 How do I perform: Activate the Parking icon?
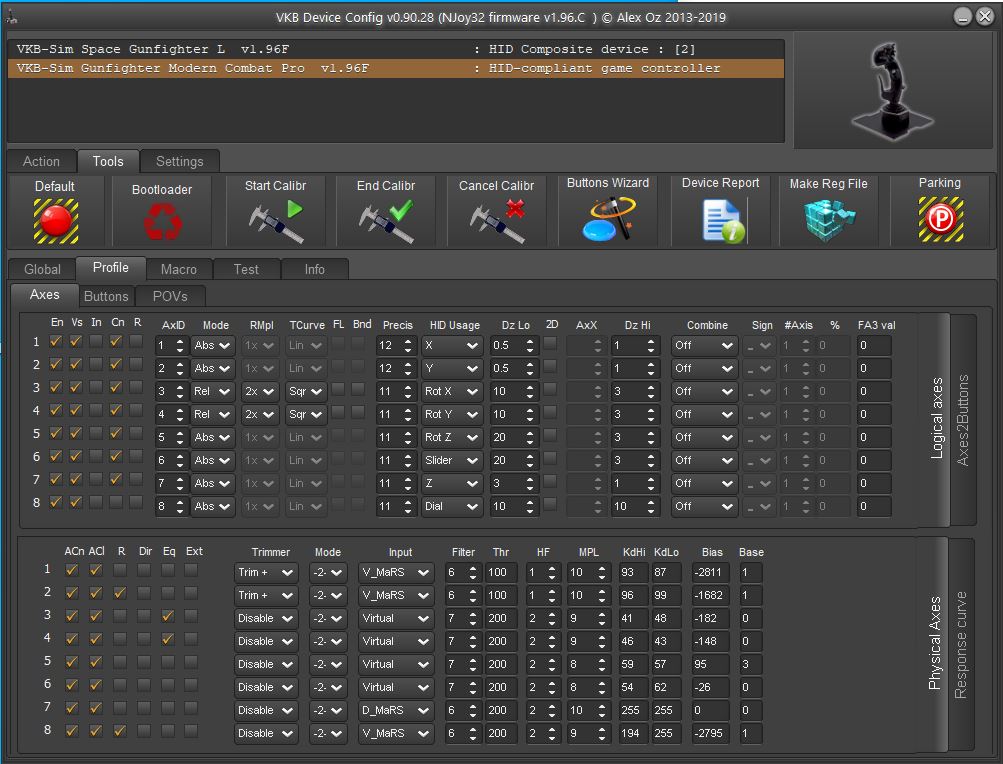(940, 219)
